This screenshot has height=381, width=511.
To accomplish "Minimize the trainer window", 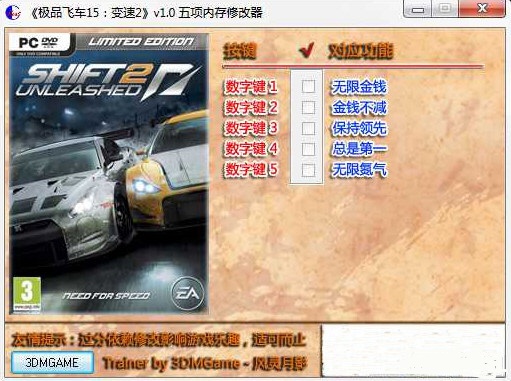I will click(418, 9).
